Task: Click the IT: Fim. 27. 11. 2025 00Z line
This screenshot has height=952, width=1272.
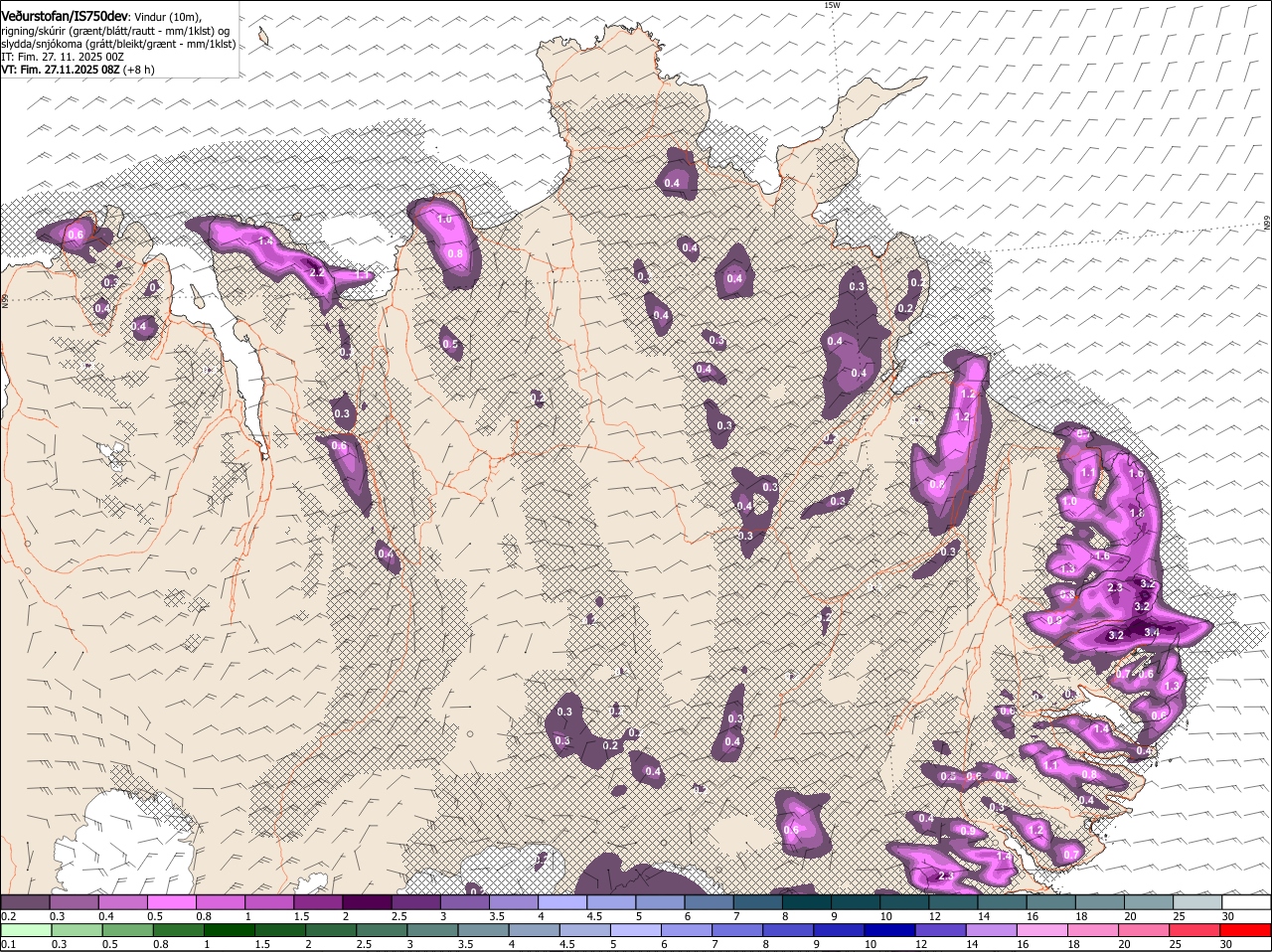Action: coord(63,57)
